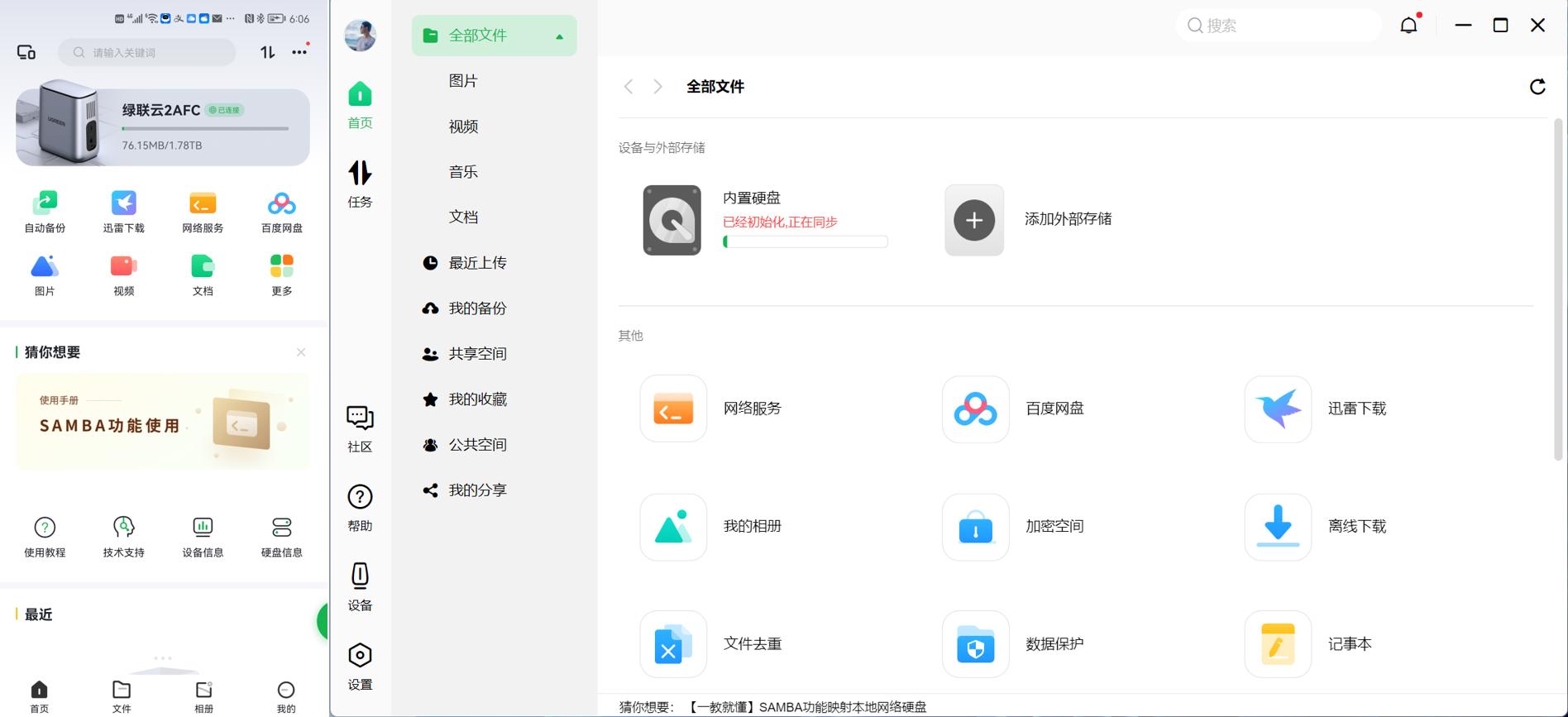Image resolution: width=1568 pixels, height=717 pixels.
Task: Open the 内置硬盘 drive icon
Action: [x=672, y=220]
